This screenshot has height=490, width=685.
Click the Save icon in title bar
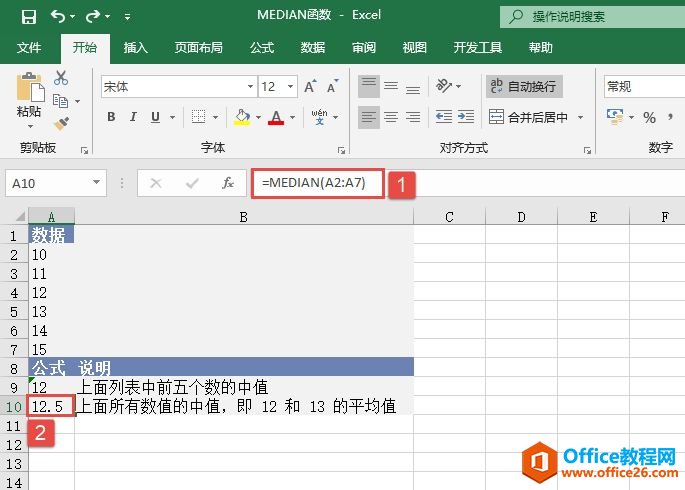pyautogui.click(x=28, y=17)
